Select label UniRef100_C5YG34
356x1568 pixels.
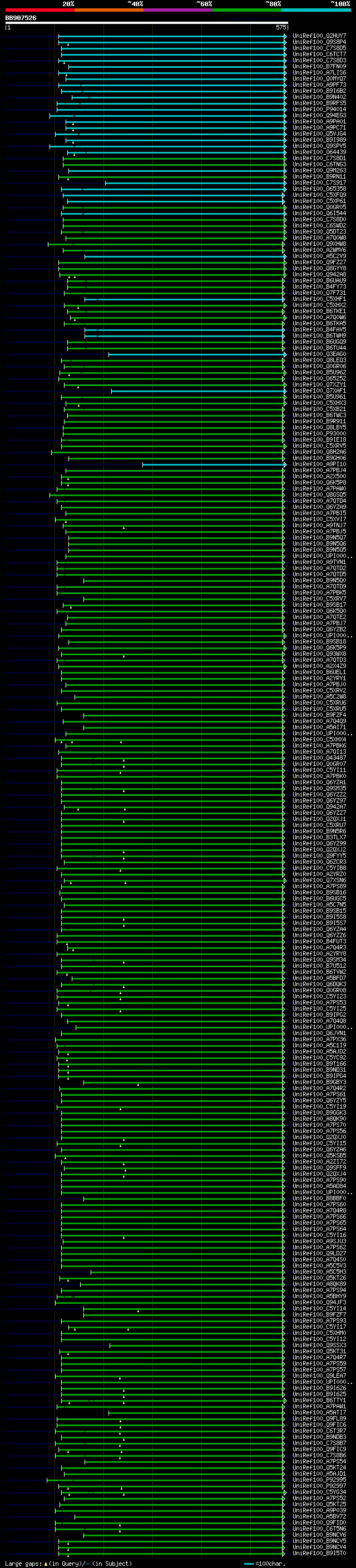pyautogui.click(x=319, y=1491)
